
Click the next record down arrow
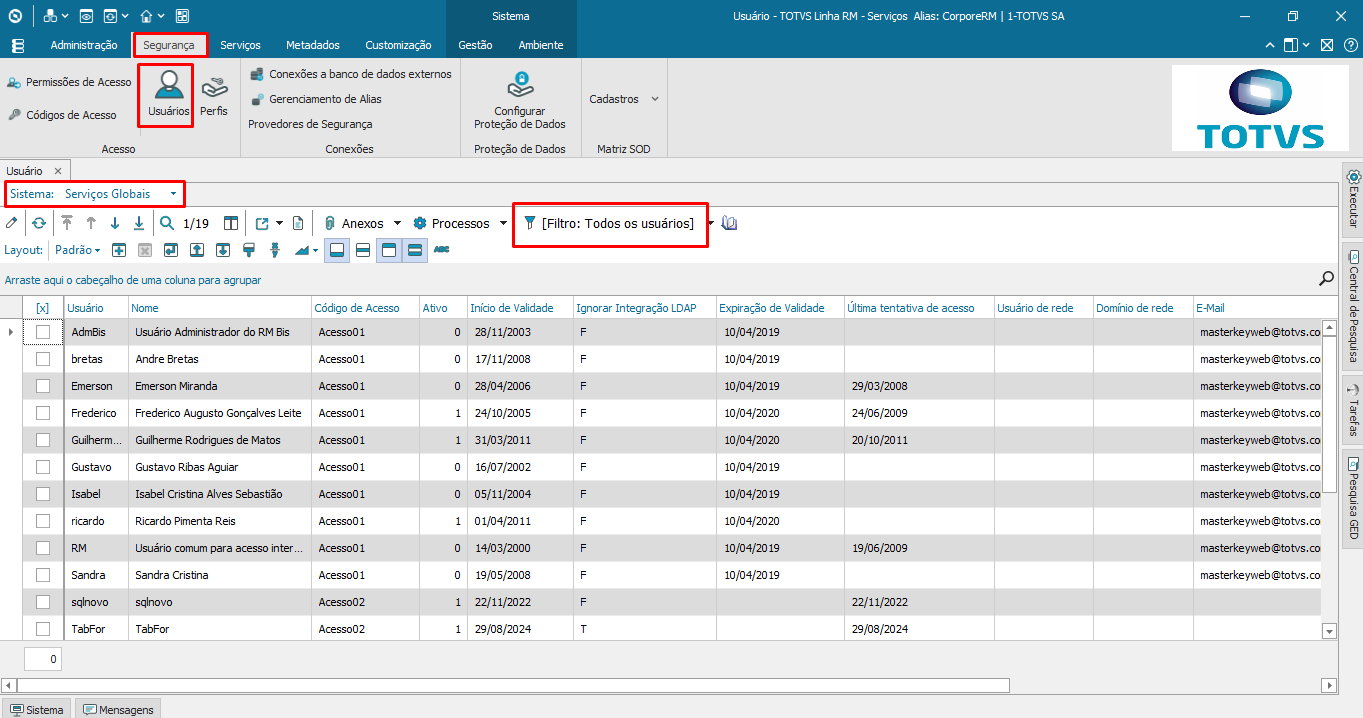click(115, 223)
